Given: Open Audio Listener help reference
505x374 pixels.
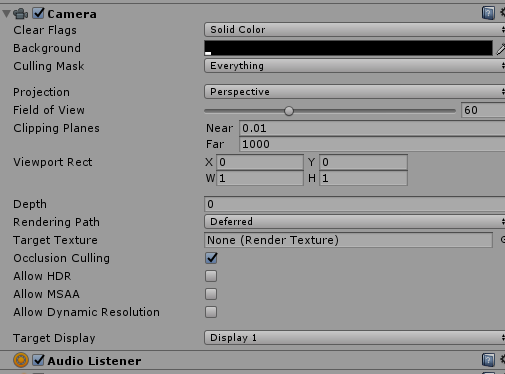Looking at the screenshot, I should click(488, 360).
